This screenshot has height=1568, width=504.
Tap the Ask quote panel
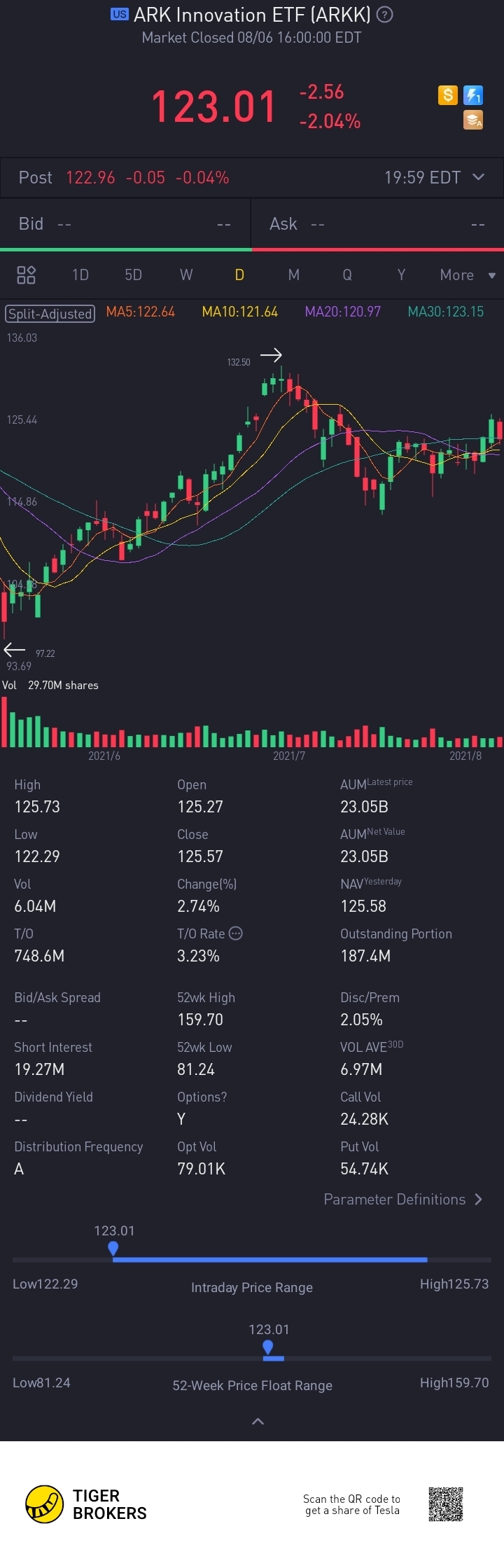(378, 223)
